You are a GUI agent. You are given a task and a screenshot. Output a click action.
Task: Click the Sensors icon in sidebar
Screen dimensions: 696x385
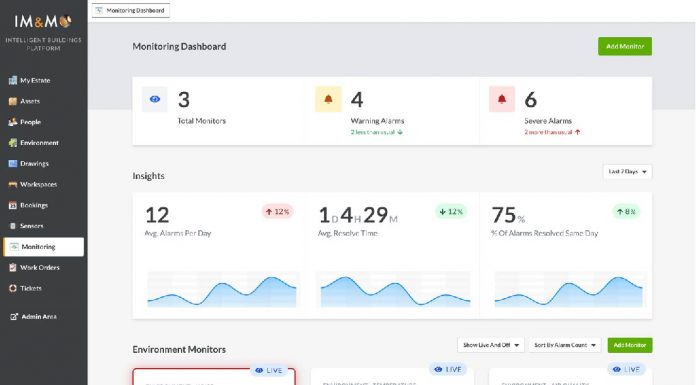pyautogui.click(x=13, y=226)
